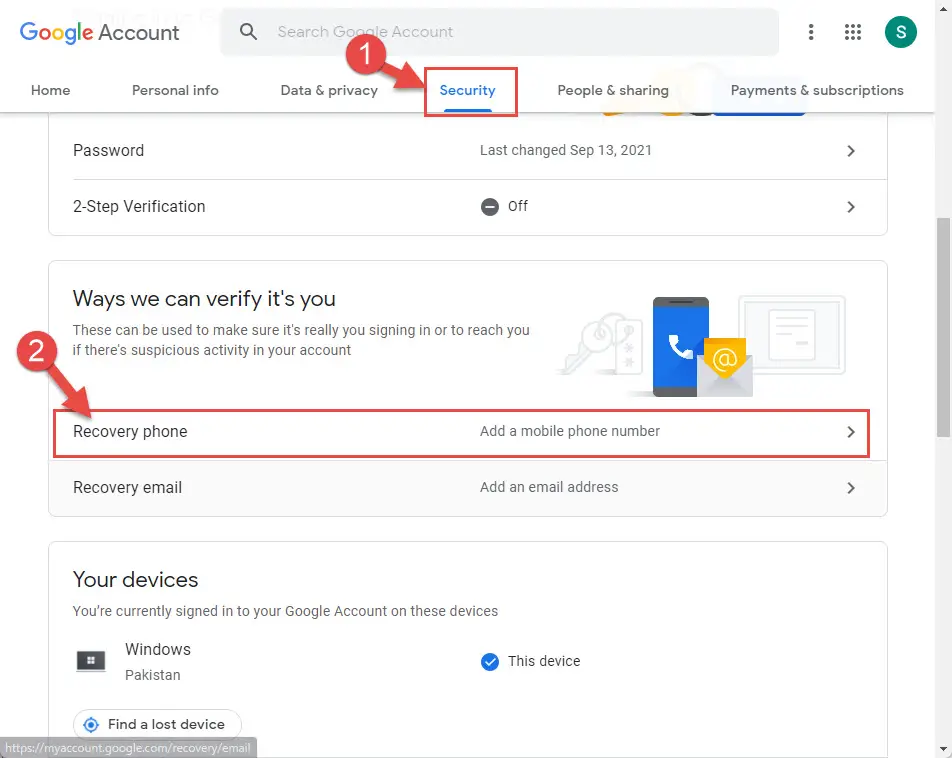Viewport: 952px width, 758px height.
Task: Click the vertical scrollbar thumb
Action: click(943, 327)
